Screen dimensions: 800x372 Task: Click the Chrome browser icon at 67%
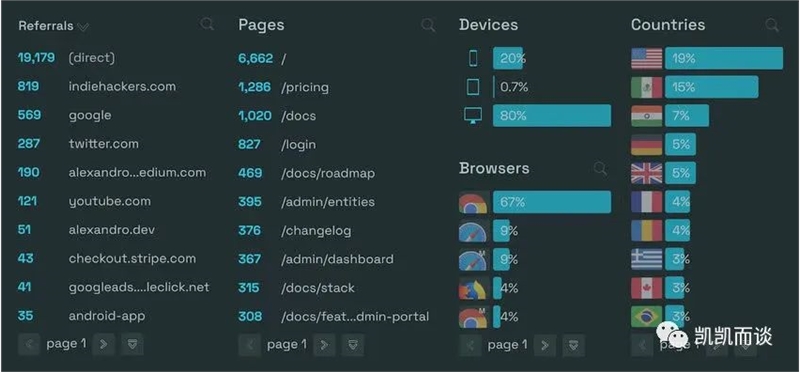click(x=473, y=202)
